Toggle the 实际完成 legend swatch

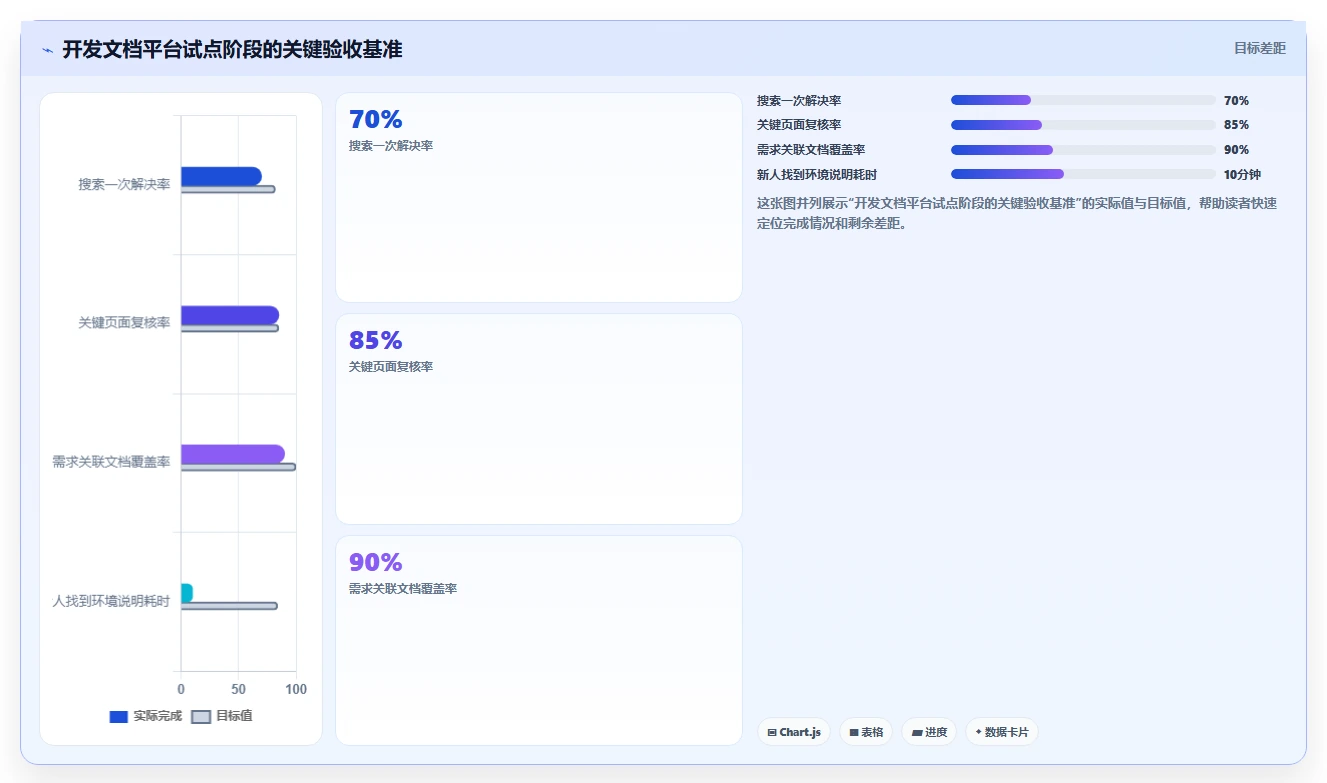(118, 716)
